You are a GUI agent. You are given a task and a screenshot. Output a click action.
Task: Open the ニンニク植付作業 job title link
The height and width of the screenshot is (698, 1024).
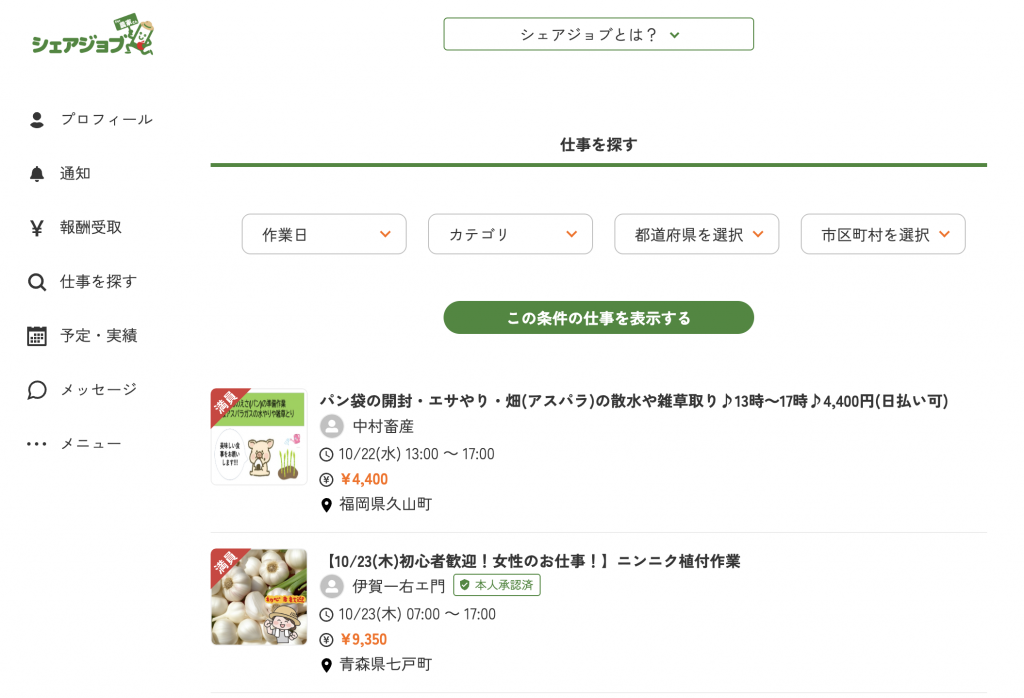click(533, 561)
